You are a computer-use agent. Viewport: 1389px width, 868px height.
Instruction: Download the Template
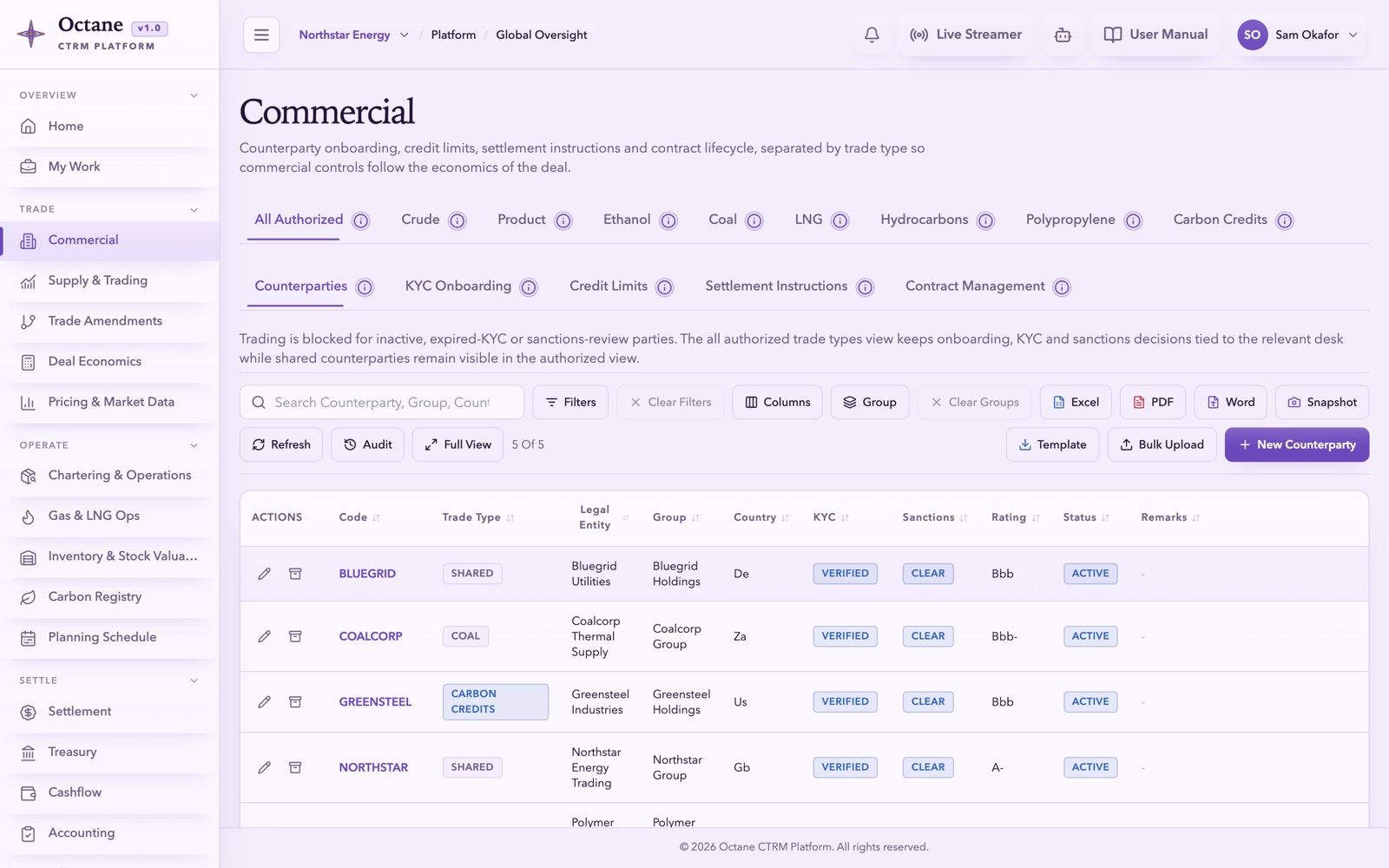1052,444
